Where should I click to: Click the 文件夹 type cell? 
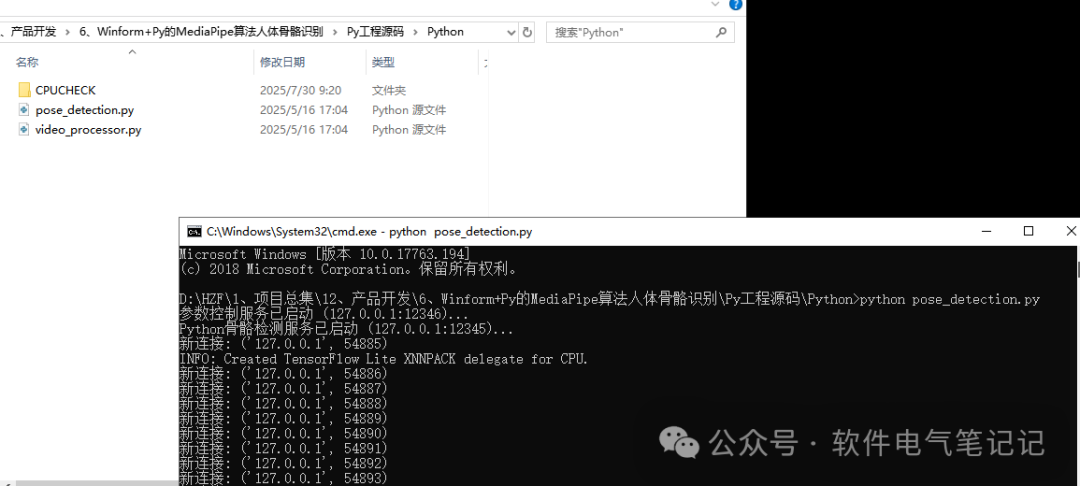pos(389,90)
